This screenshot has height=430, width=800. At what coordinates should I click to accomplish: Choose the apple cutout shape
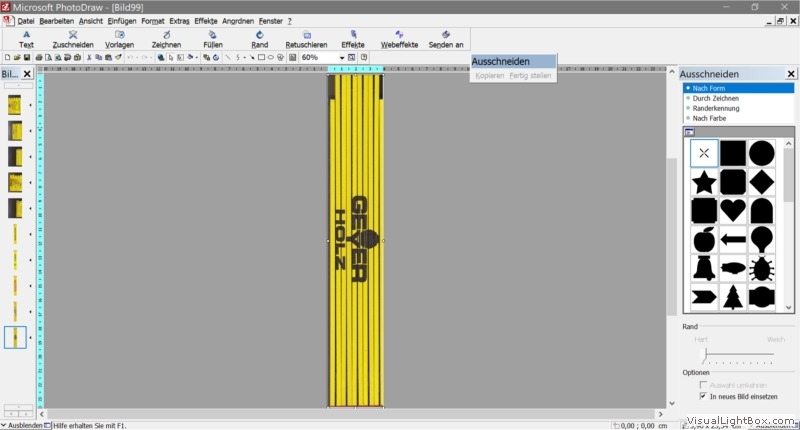pyautogui.click(x=704, y=239)
